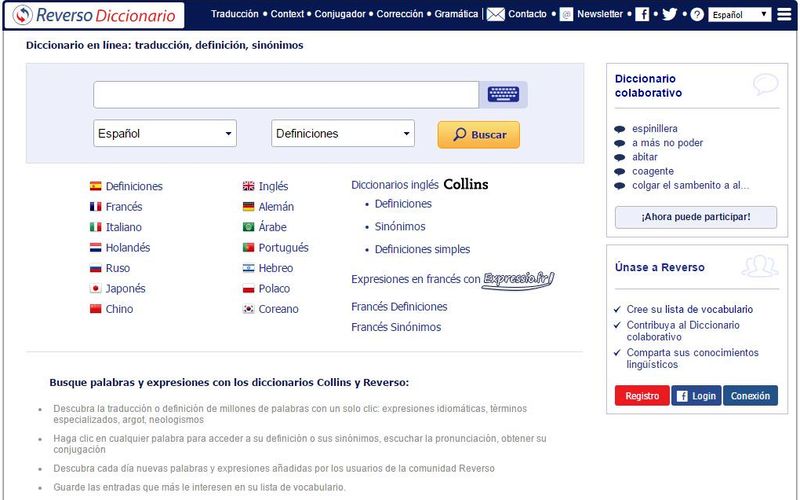Viewport: 800px width, 500px height.
Task: Click the Reverso Diccionario logo
Action: [94, 15]
